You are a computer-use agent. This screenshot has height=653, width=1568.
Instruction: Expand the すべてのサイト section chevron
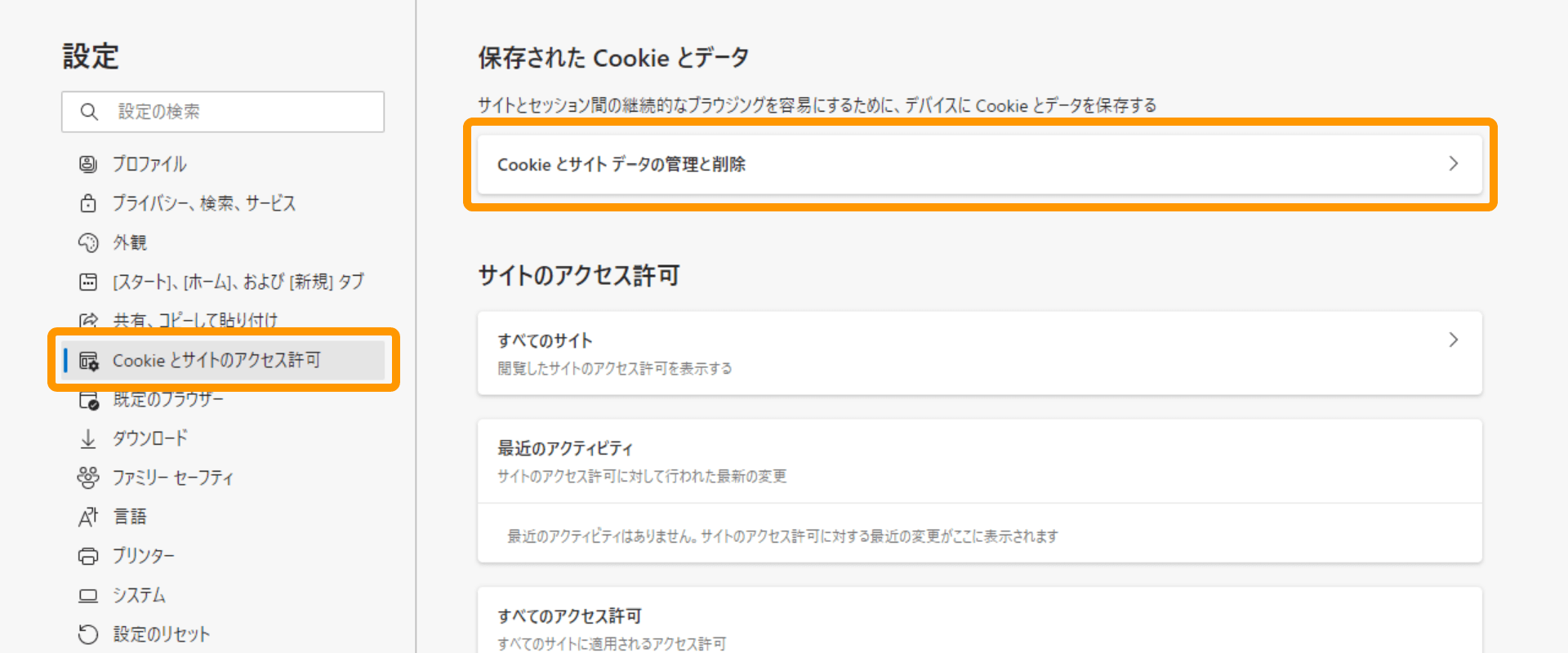click(x=1453, y=340)
